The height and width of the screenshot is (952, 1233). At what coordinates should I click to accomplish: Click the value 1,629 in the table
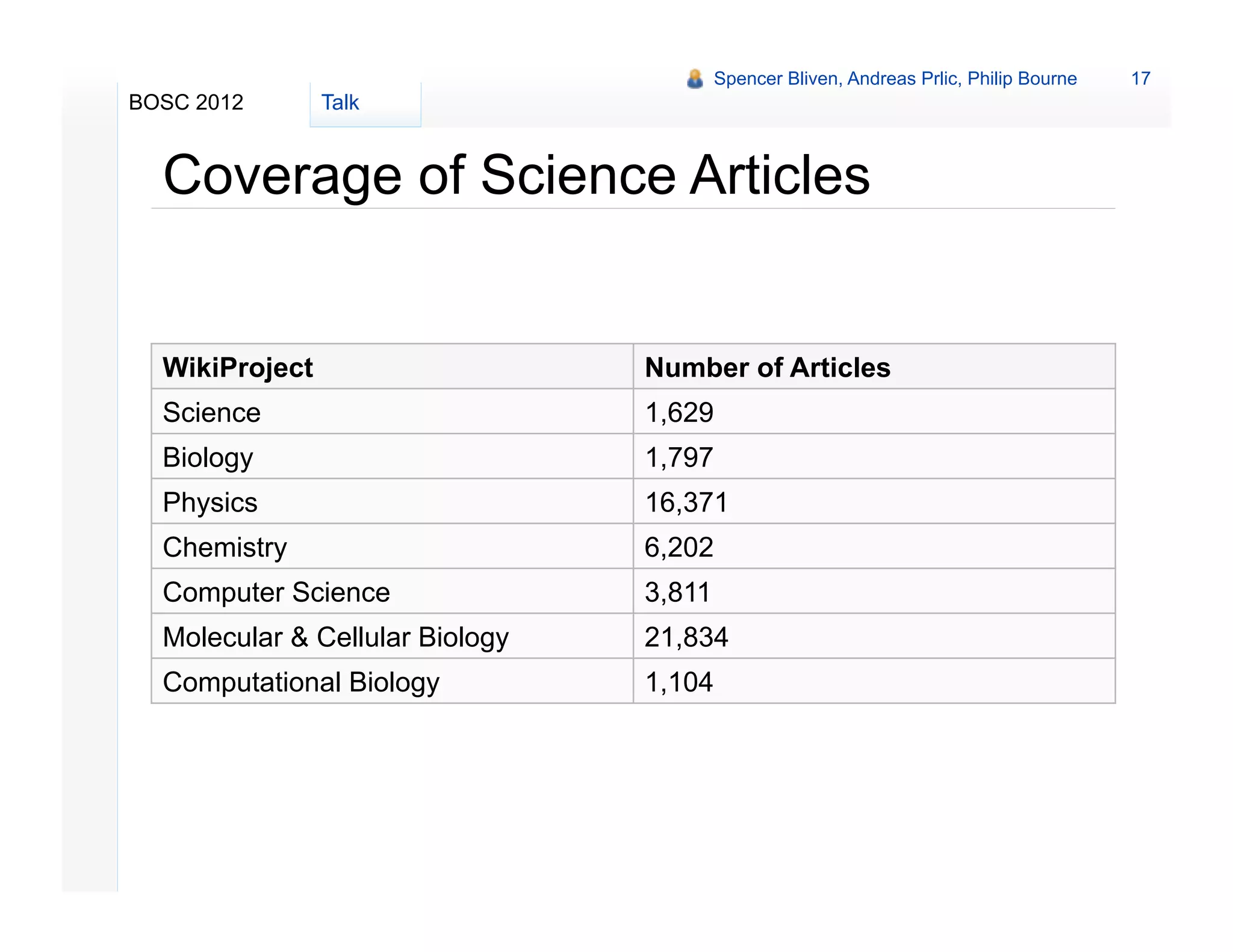(x=679, y=413)
